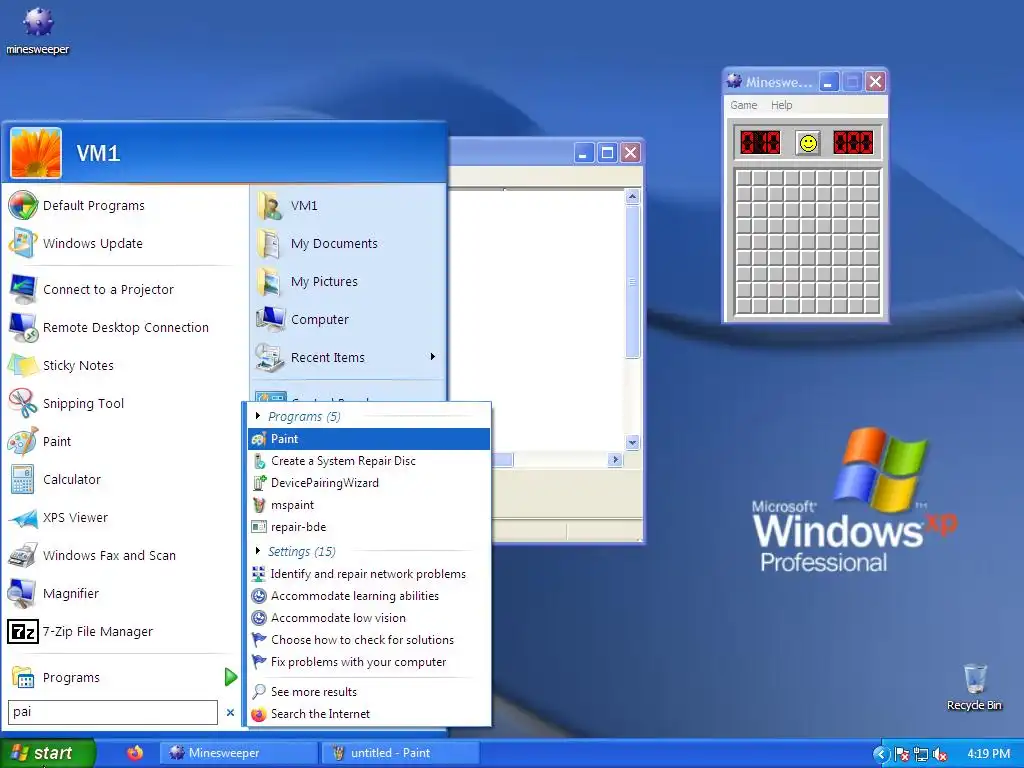Select Paint in the search results
1024x768 pixels.
click(x=369, y=439)
